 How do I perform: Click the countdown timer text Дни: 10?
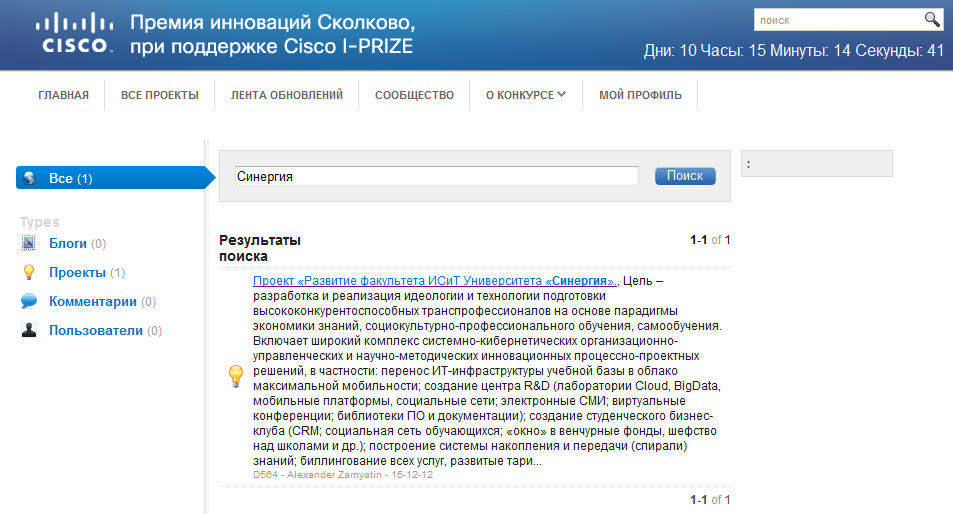click(794, 50)
